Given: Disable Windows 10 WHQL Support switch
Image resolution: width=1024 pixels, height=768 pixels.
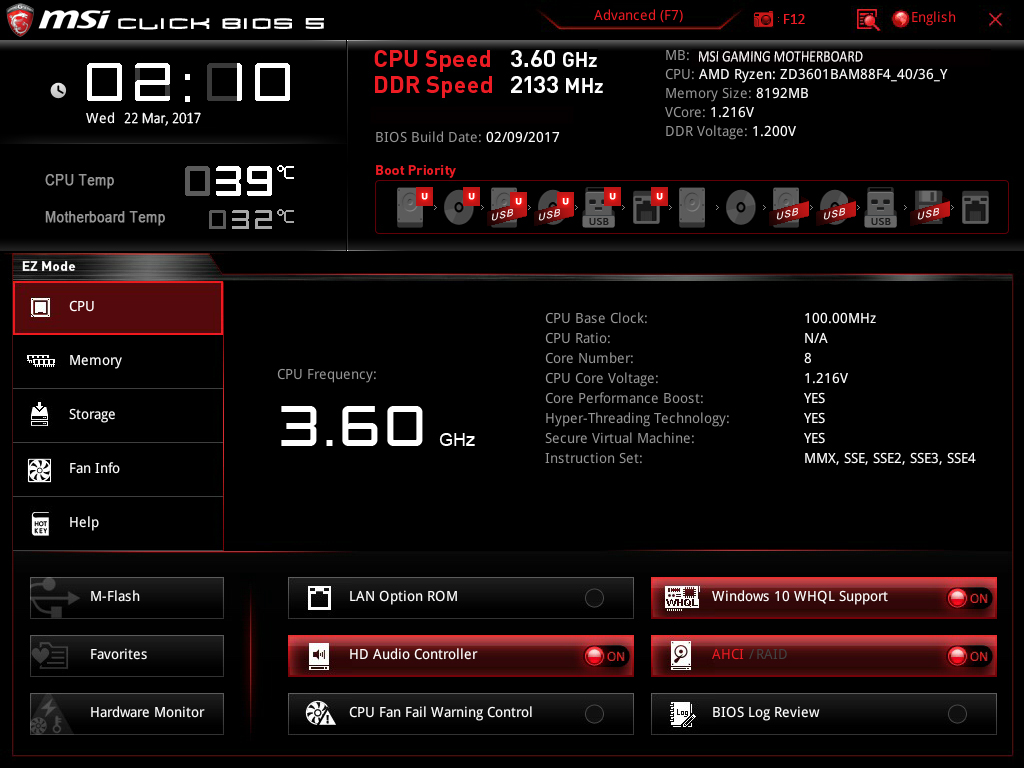Looking at the screenshot, I should point(969,598).
